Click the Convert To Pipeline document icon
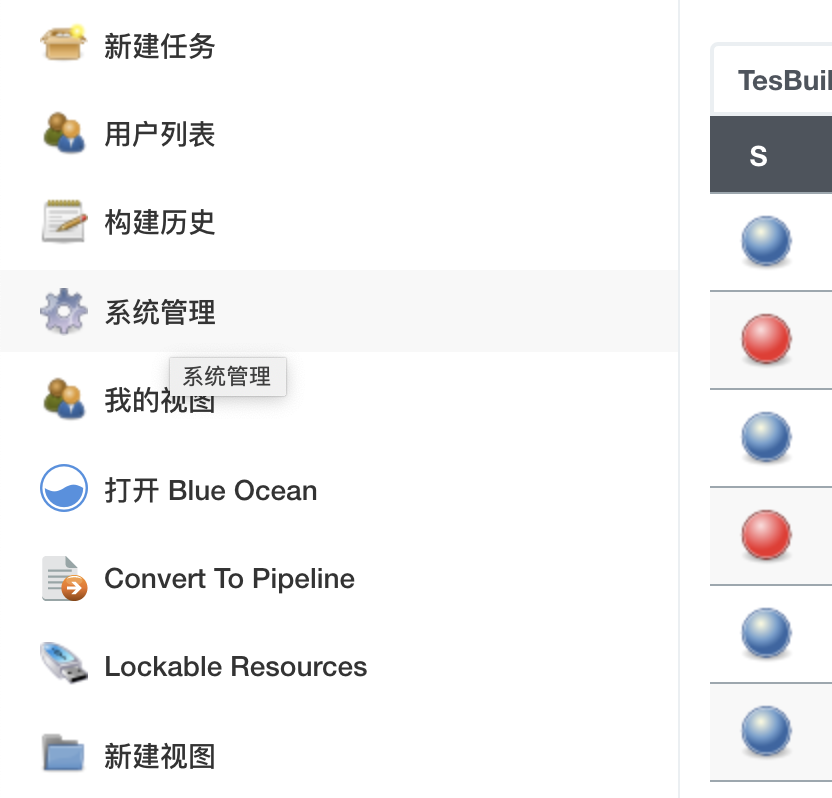This screenshot has height=798, width=832. [x=64, y=578]
